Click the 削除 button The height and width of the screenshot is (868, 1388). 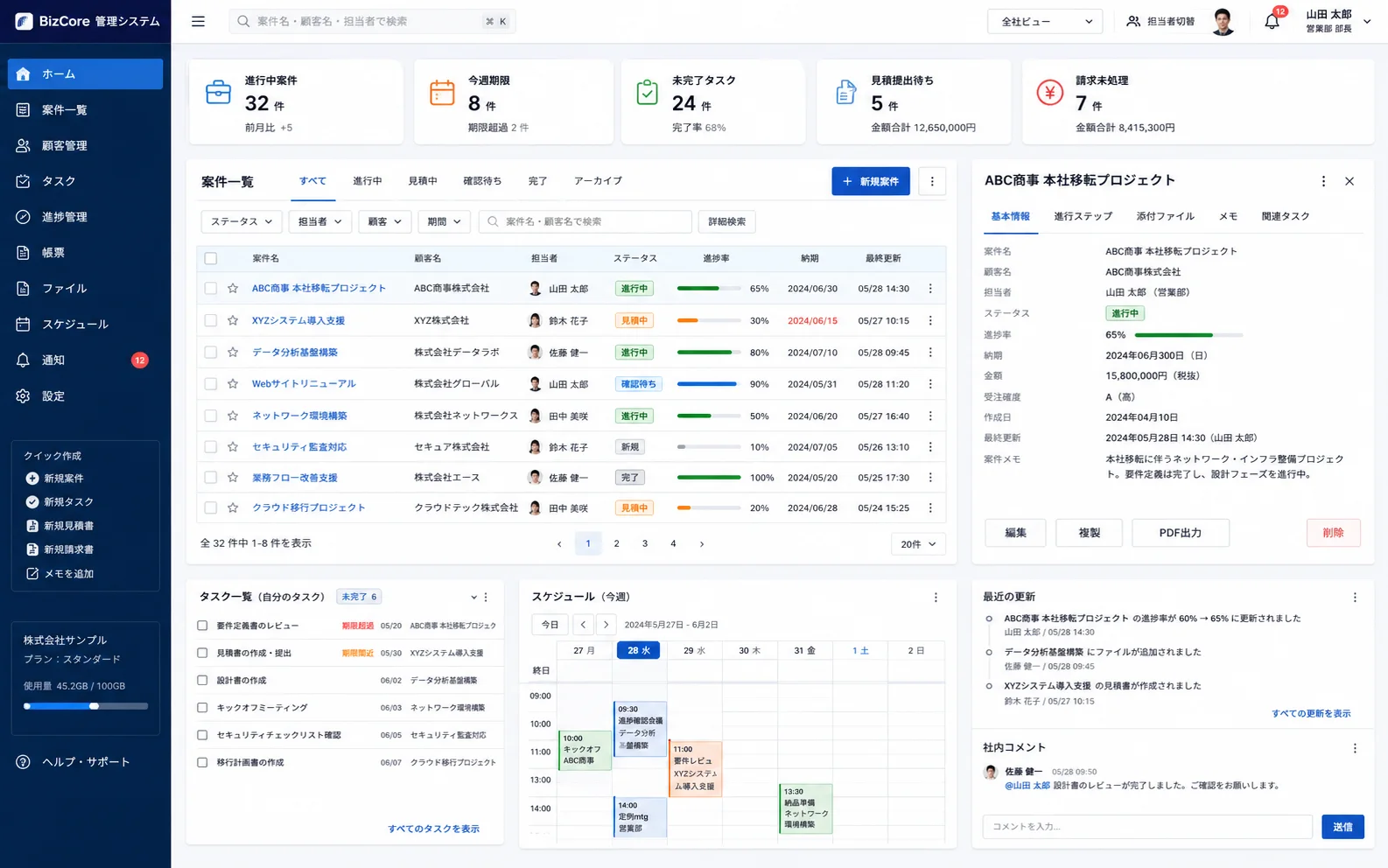coord(1334,533)
